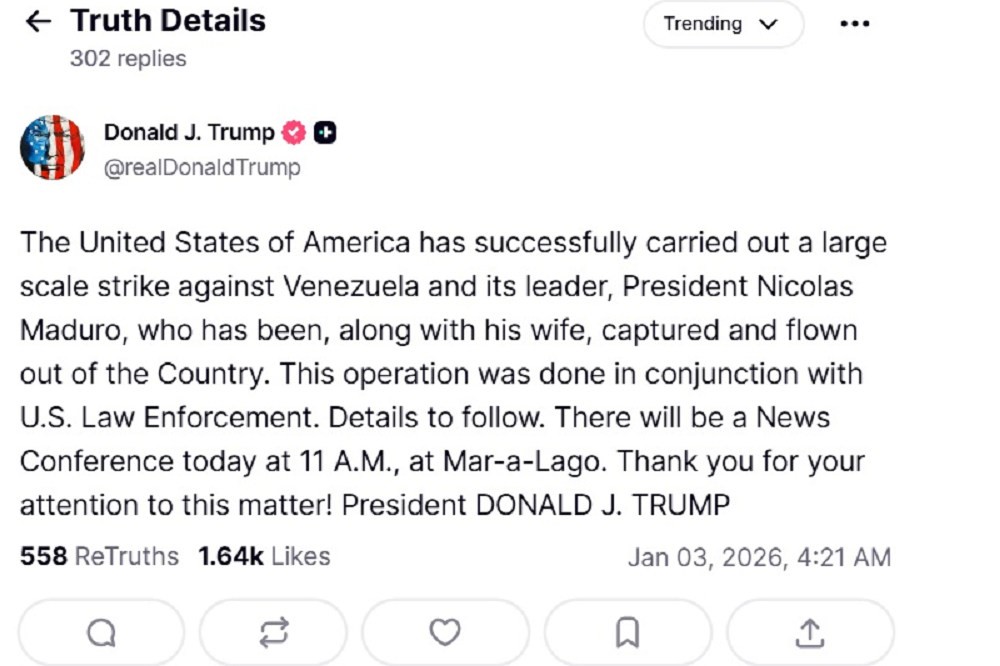Click the red verified checkmark badge
The width and height of the screenshot is (1000, 666).
[x=294, y=133]
